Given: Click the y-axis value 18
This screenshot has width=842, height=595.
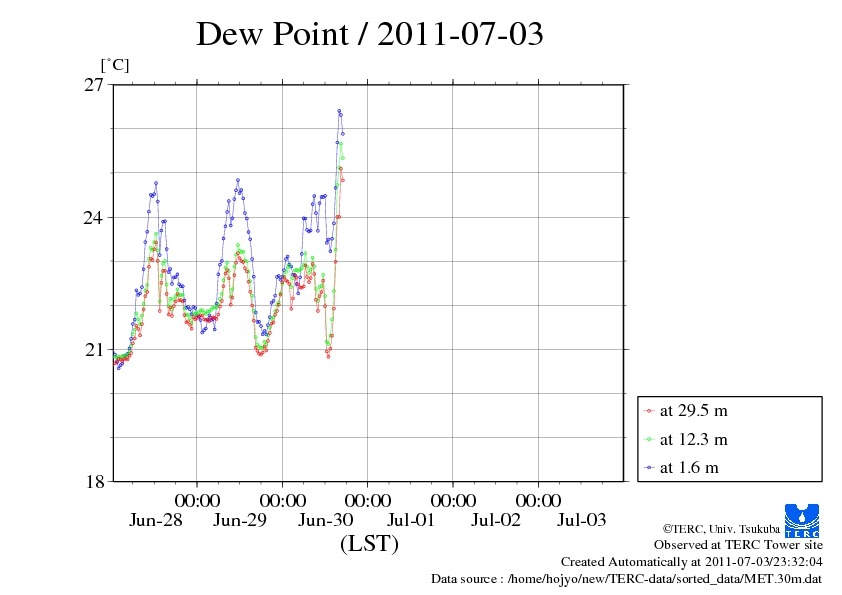Looking at the screenshot, I should [95, 482].
